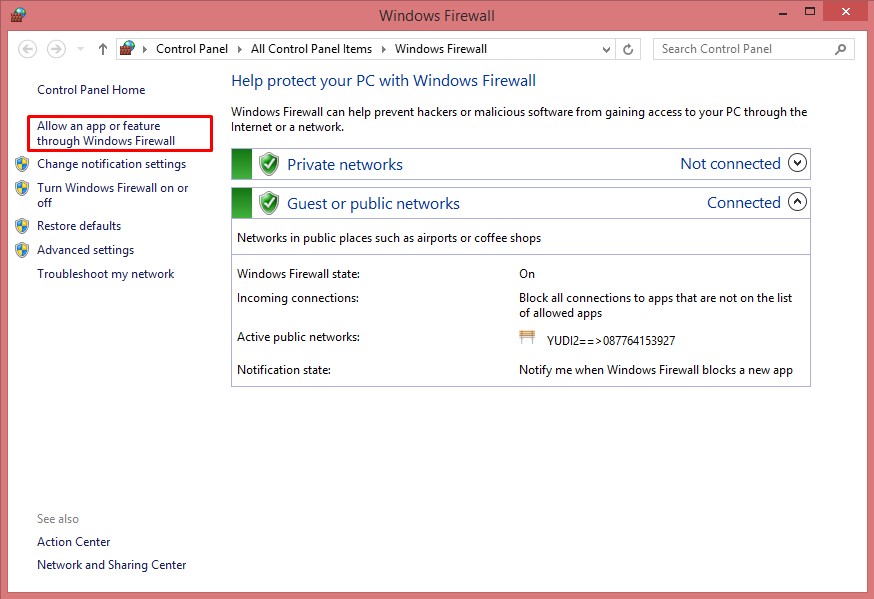Open Turn Windows Firewall on or off
This screenshot has height=599, width=874.
coord(113,195)
